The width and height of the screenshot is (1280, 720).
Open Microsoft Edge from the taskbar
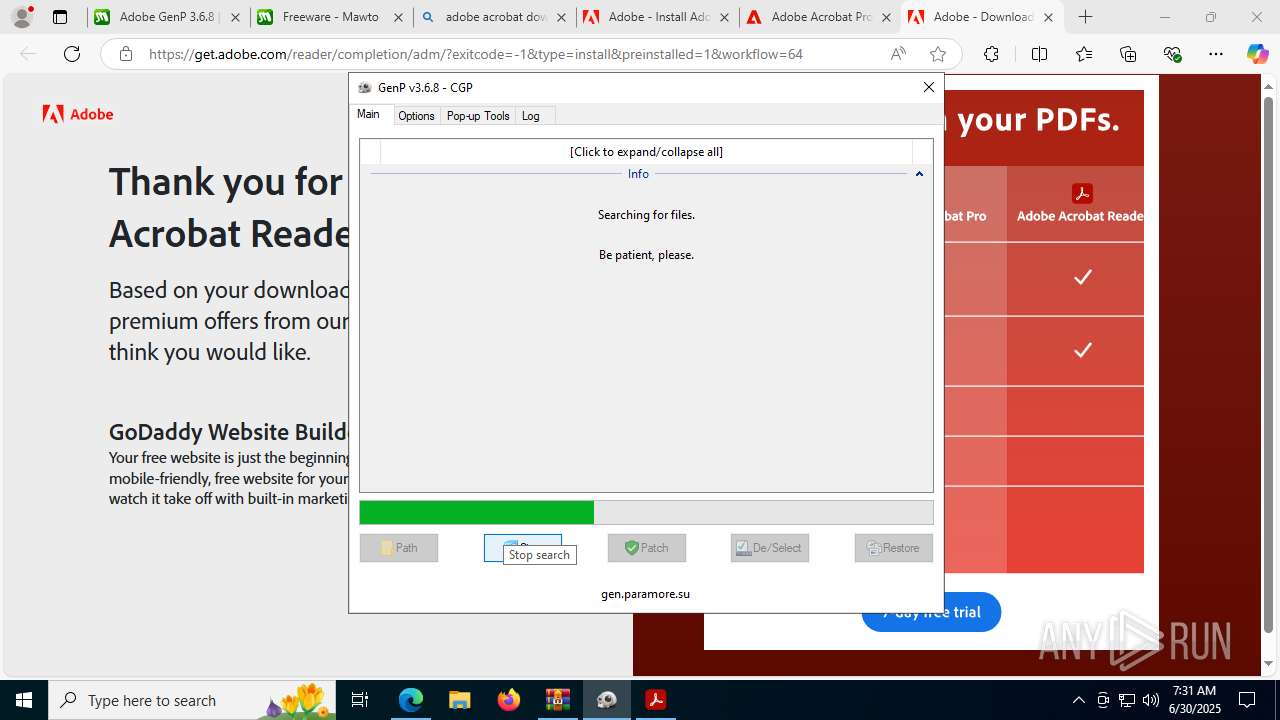click(411, 700)
